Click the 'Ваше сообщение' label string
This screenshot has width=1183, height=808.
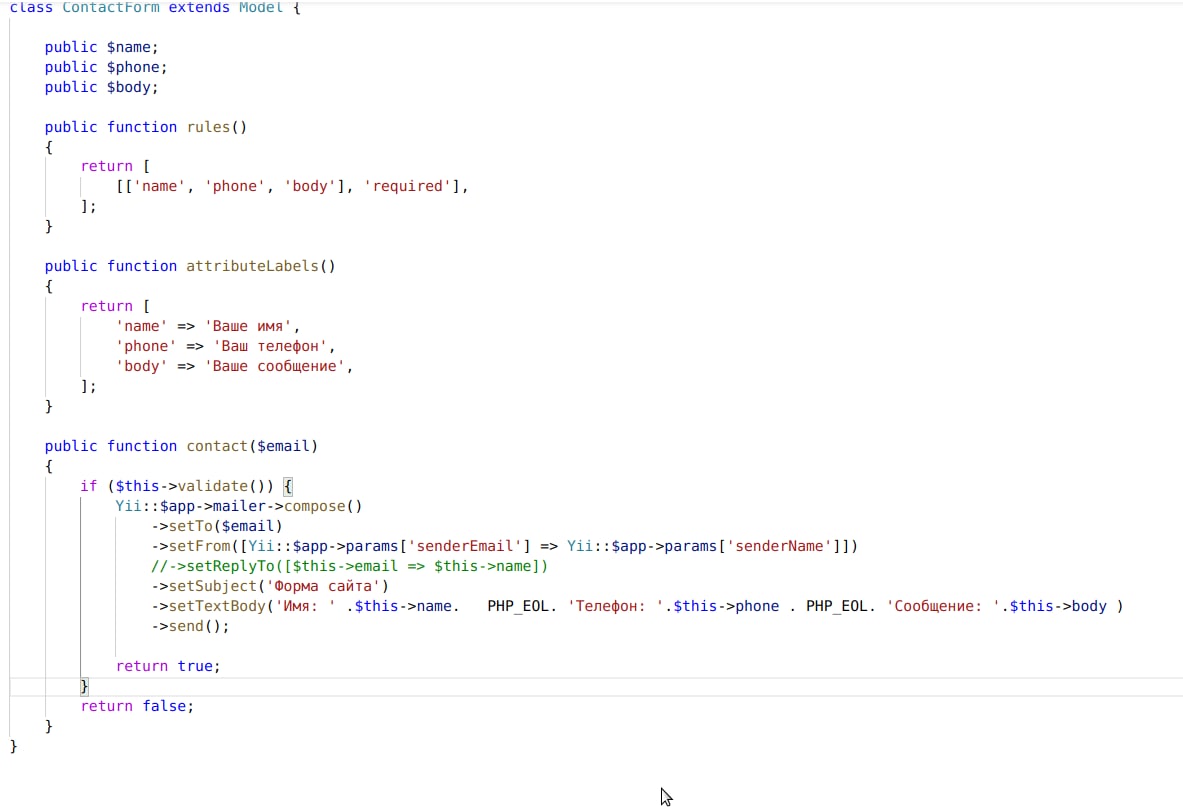[275, 366]
